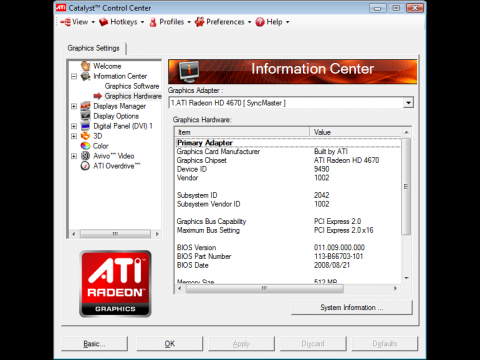
Task: Click the Digital Panel (DVI) 1 icon
Action: (x=86, y=126)
